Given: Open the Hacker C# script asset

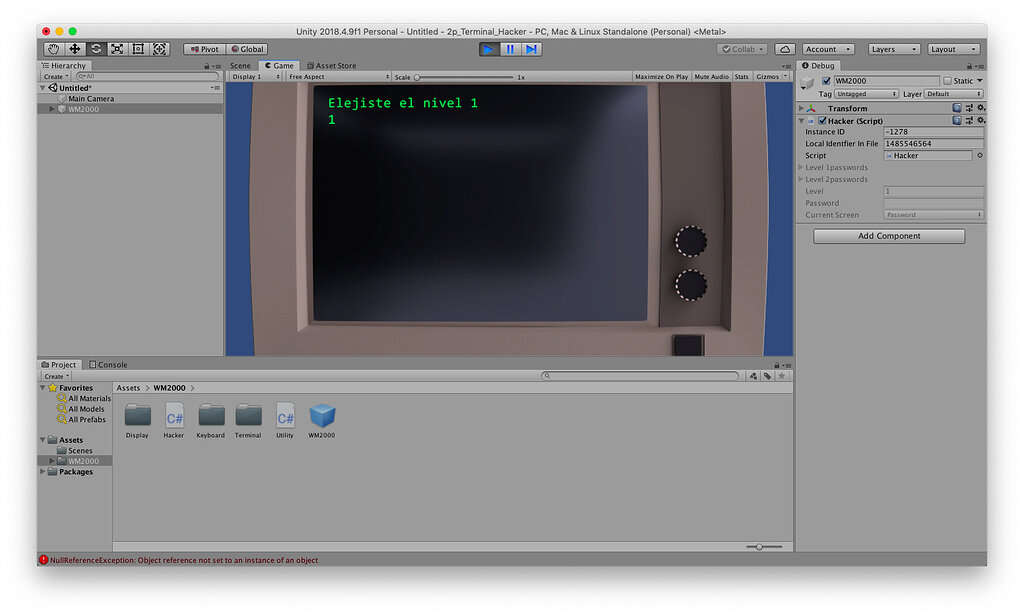Looking at the screenshot, I should pos(174,420).
